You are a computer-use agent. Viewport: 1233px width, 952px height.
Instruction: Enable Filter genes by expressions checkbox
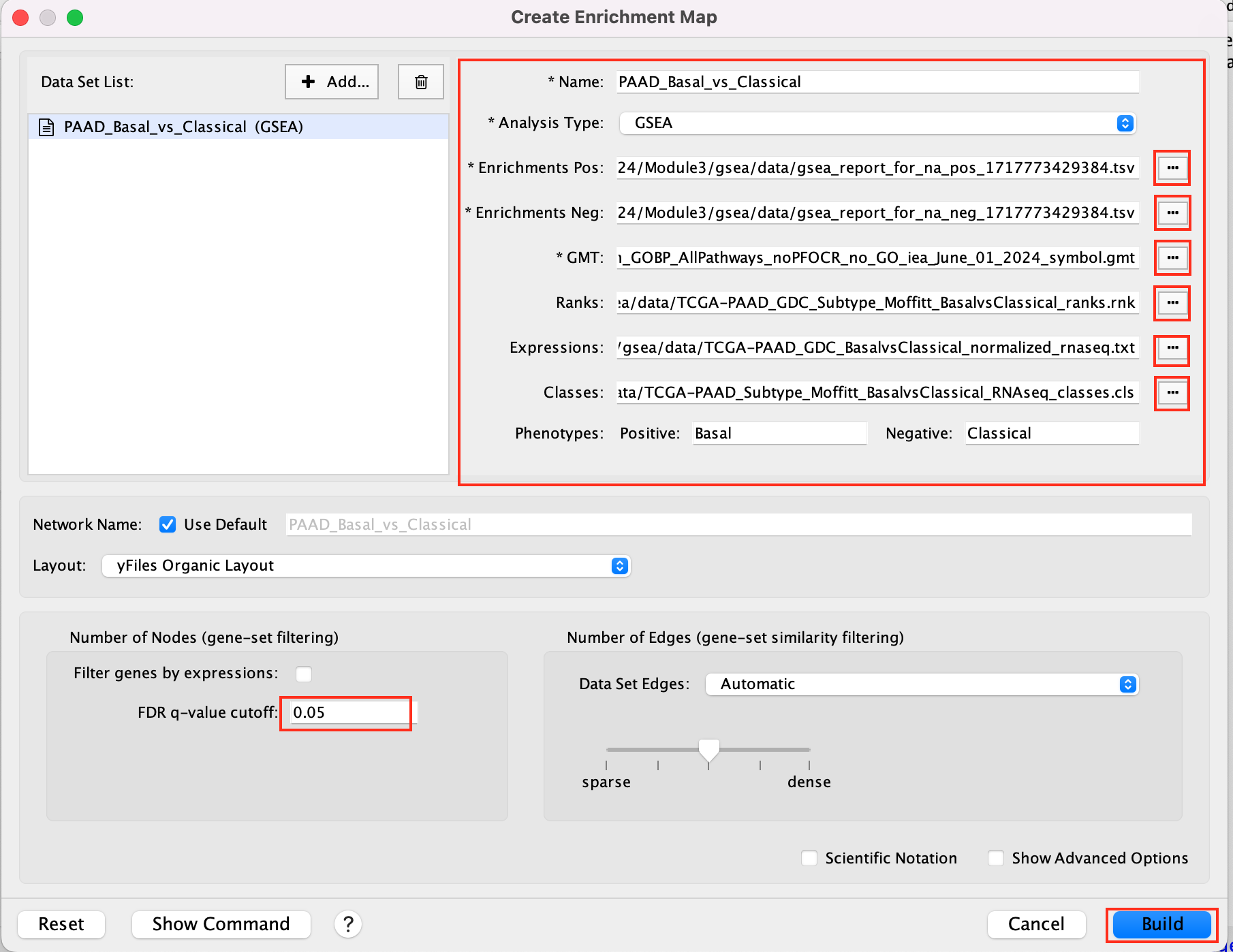click(x=304, y=673)
